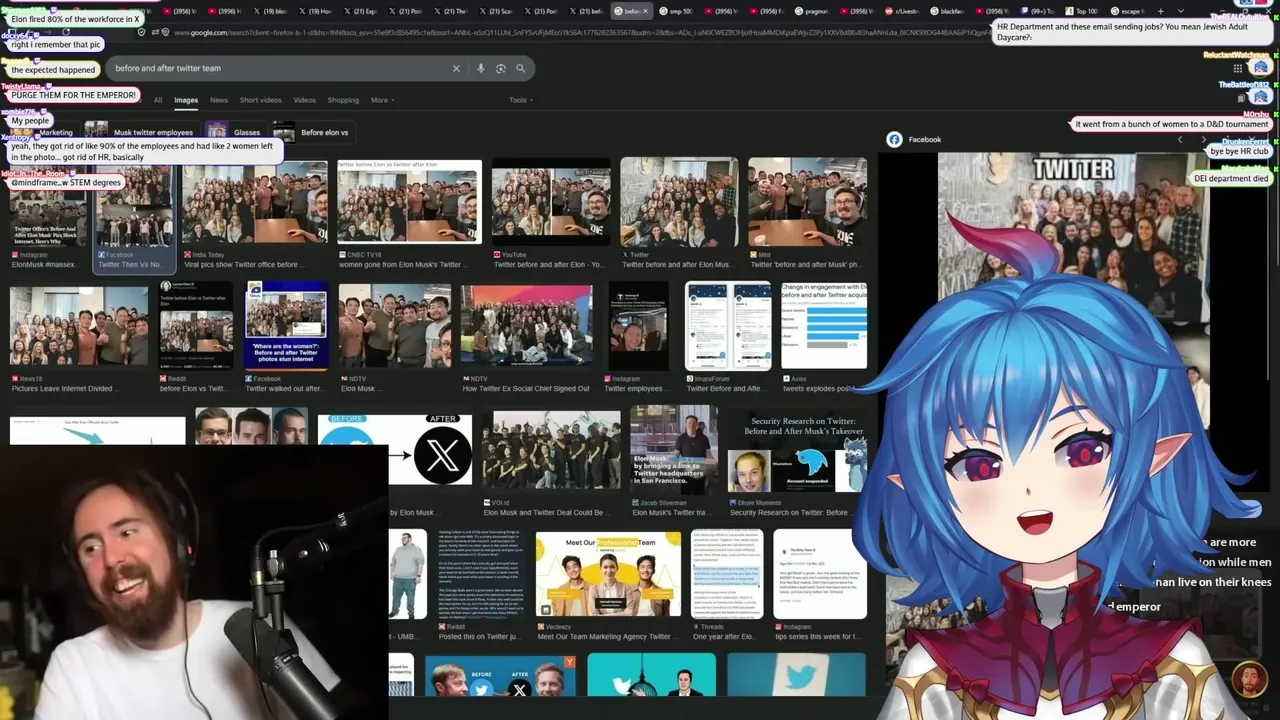Select the Before elon vs chip
Image resolution: width=1280 pixels, height=720 pixels.
(312, 132)
